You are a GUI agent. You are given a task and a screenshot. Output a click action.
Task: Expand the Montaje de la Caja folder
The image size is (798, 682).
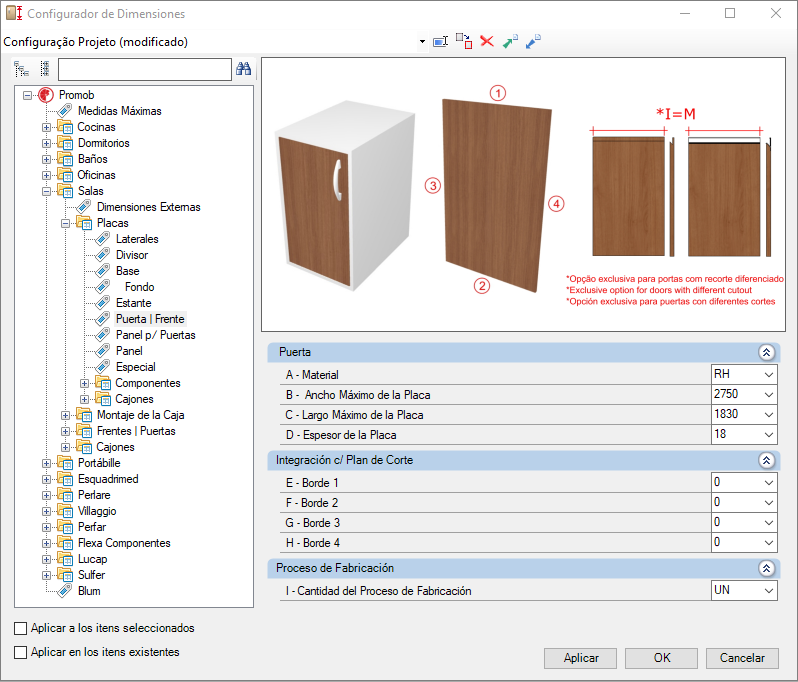65,415
